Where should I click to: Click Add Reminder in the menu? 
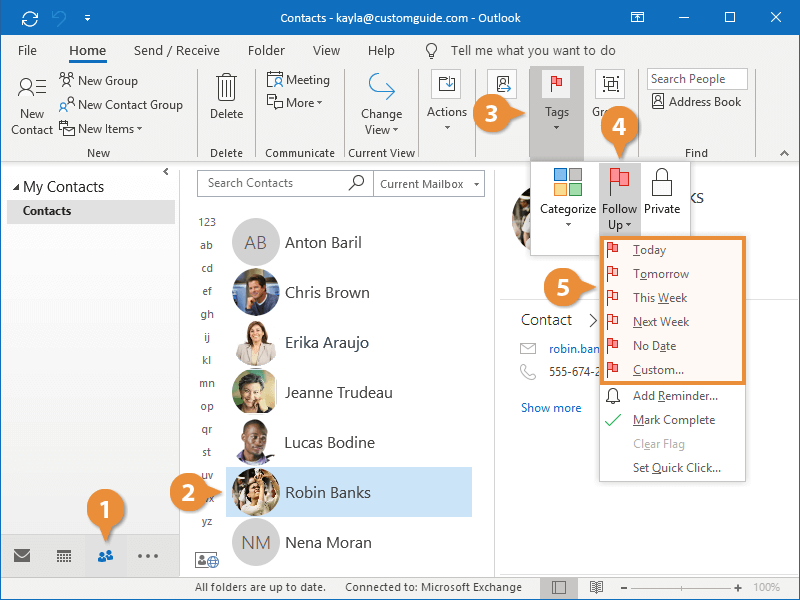[x=672, y=396]
